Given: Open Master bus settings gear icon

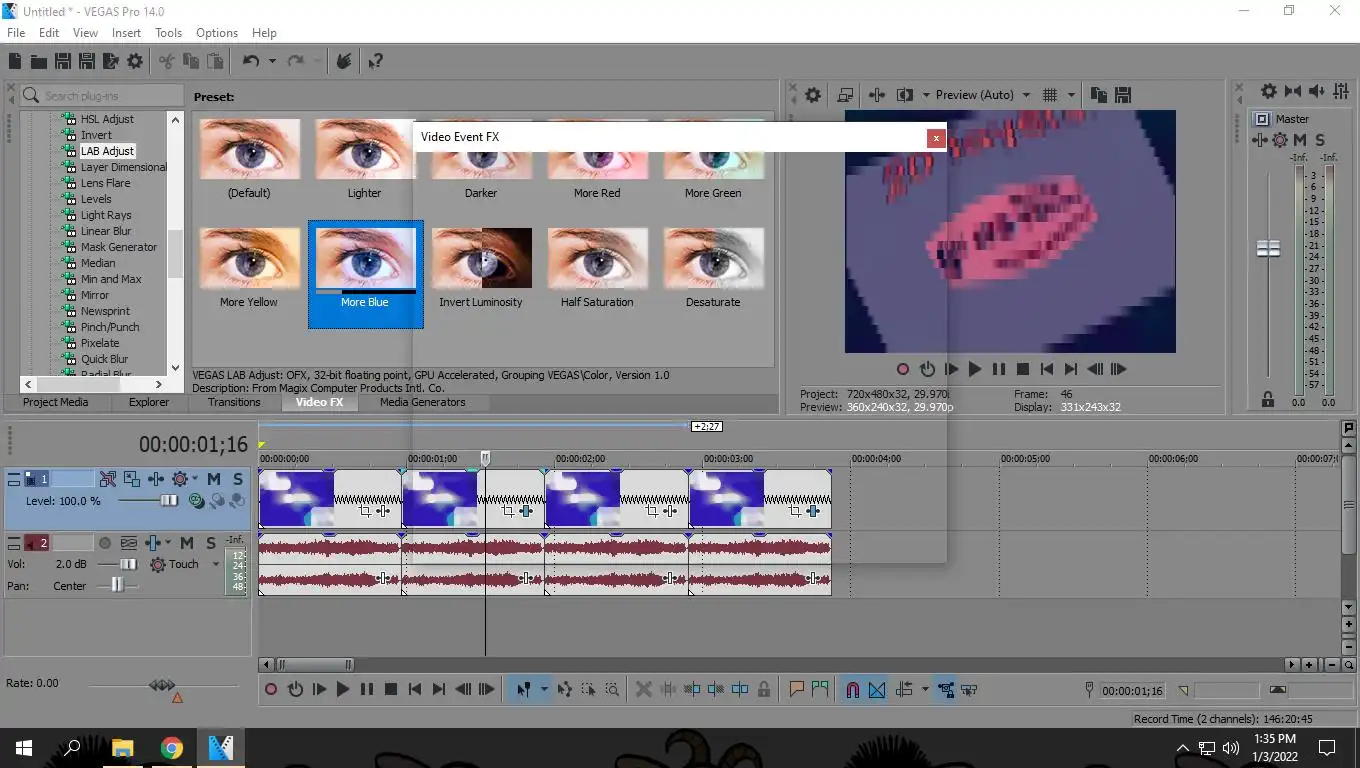Looking at the screenshot, I should point(1280,140).
